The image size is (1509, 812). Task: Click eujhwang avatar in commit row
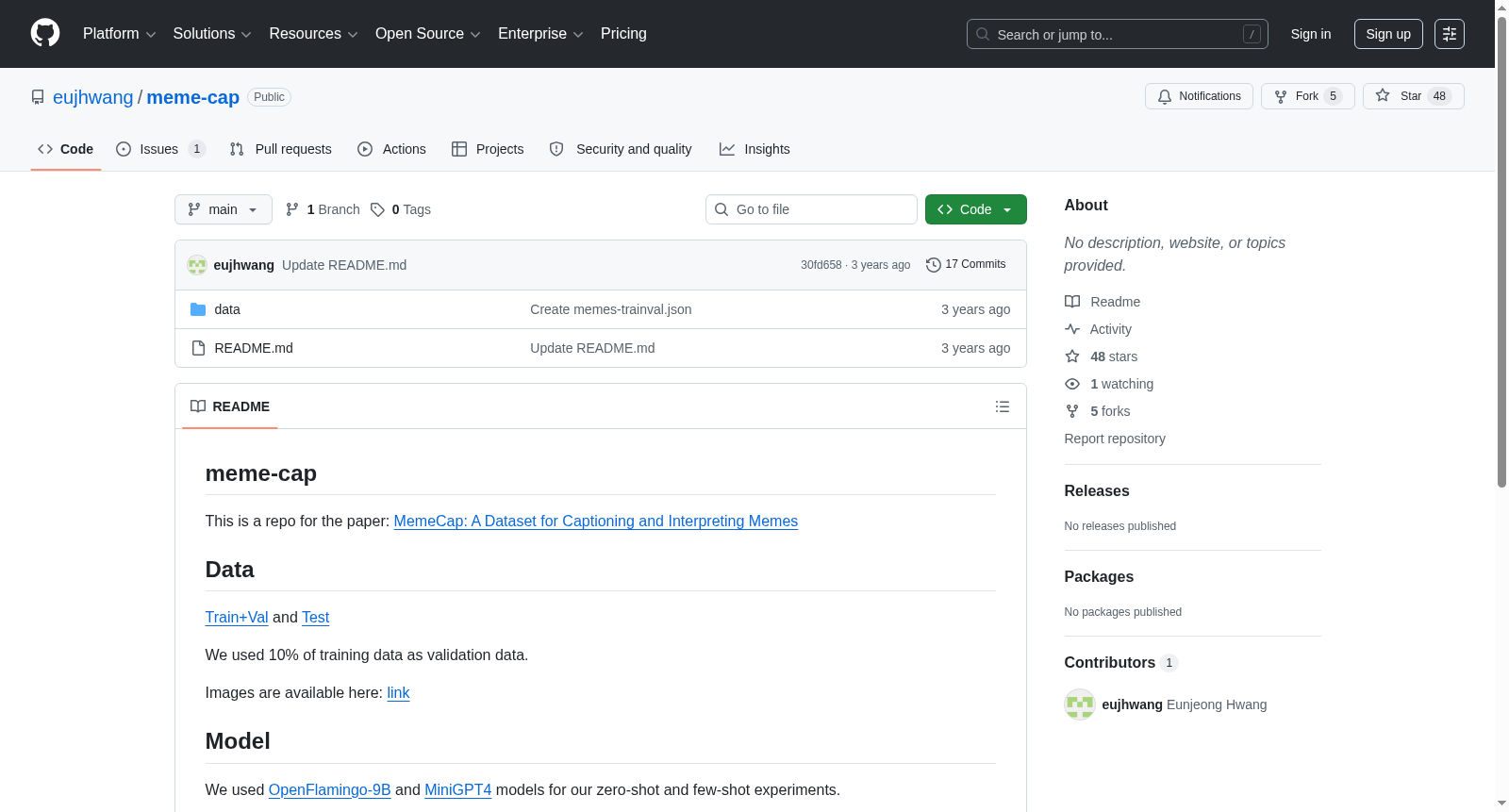[197, 265]
